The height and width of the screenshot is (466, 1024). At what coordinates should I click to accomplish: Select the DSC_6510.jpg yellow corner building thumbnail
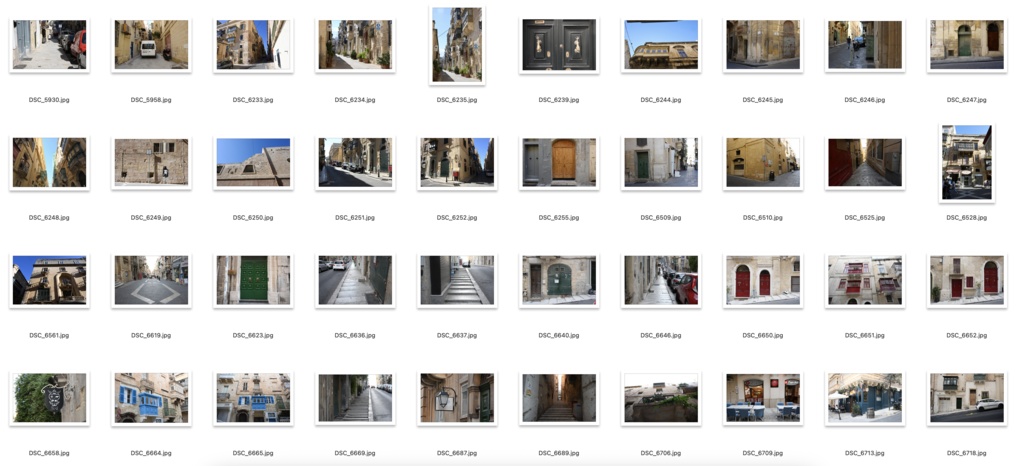(x=763, y=163)
